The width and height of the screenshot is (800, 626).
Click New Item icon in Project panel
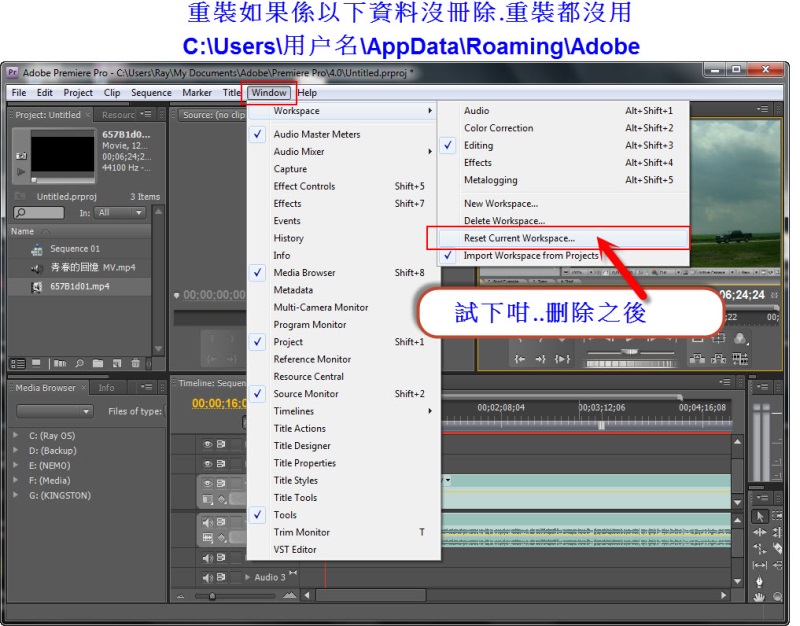tap(117, 363)
